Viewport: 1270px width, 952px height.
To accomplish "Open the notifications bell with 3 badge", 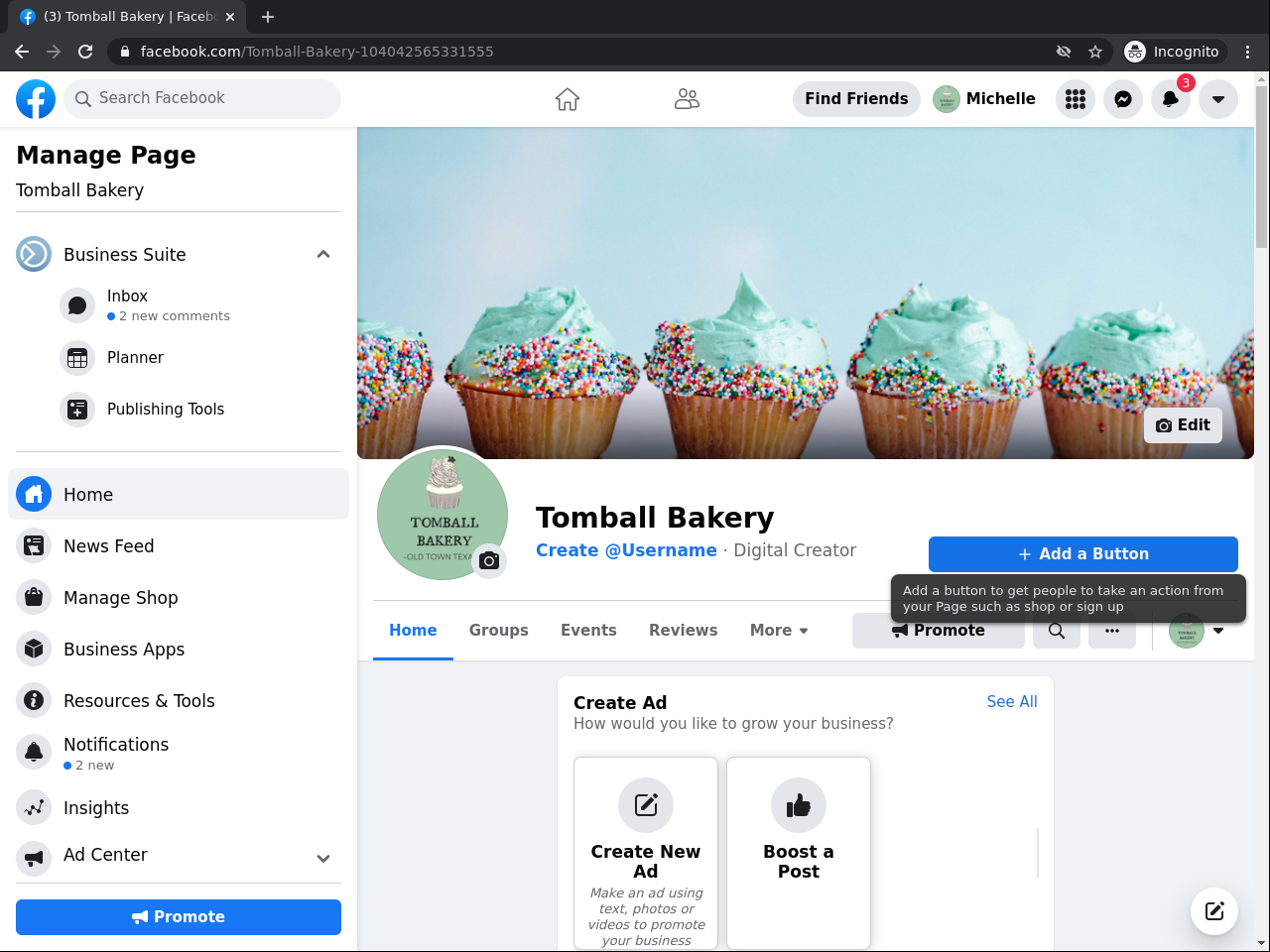I will [x=1171, y=99].
